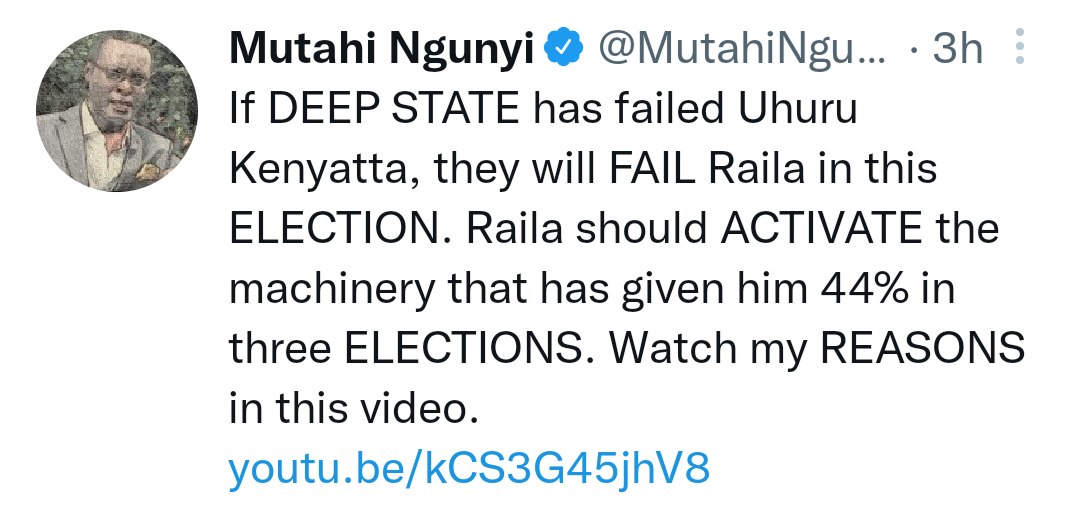Click the name Uhuru in the tweet
The image size is (1075, 527).
coord(784,110)
